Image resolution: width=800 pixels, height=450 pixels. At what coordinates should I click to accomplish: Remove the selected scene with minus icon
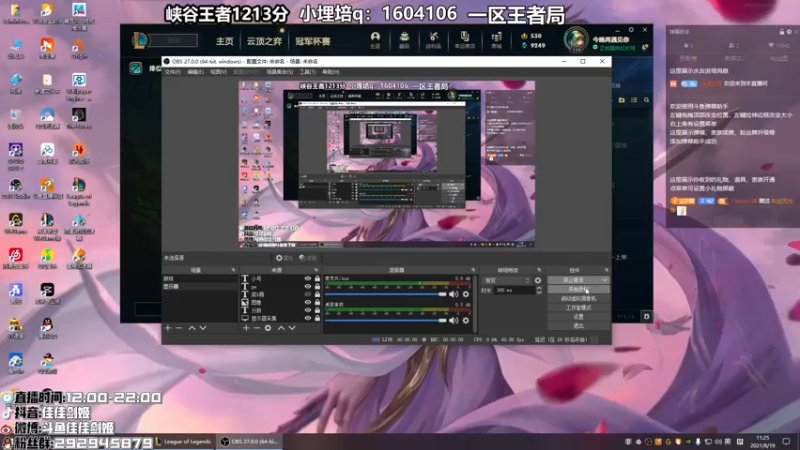coord(179,328)
